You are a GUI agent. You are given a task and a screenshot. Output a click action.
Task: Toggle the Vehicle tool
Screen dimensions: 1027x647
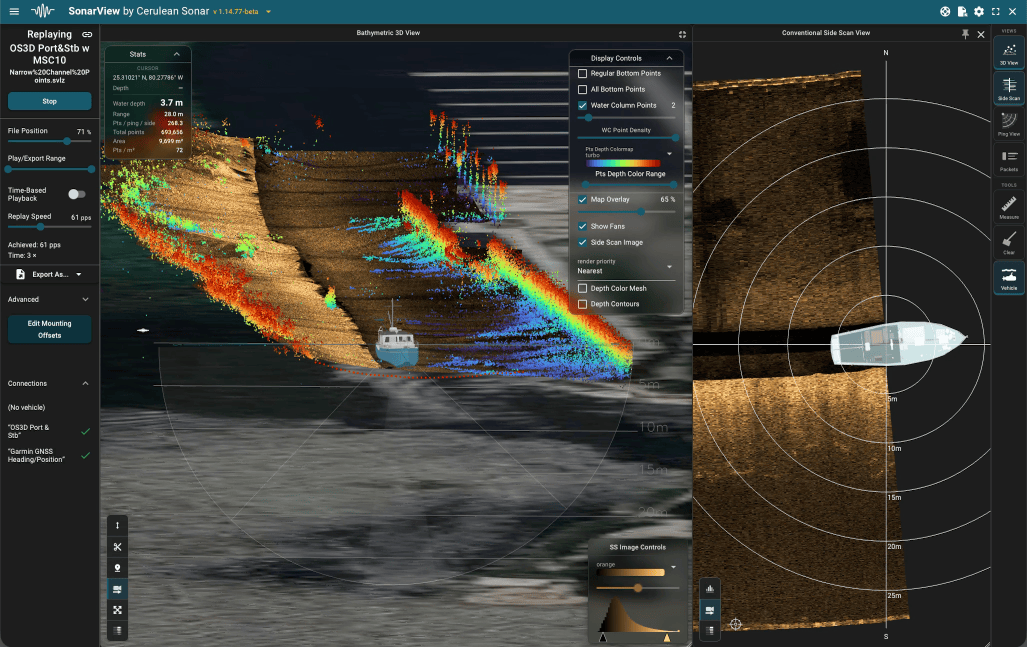coord(1009,278)
